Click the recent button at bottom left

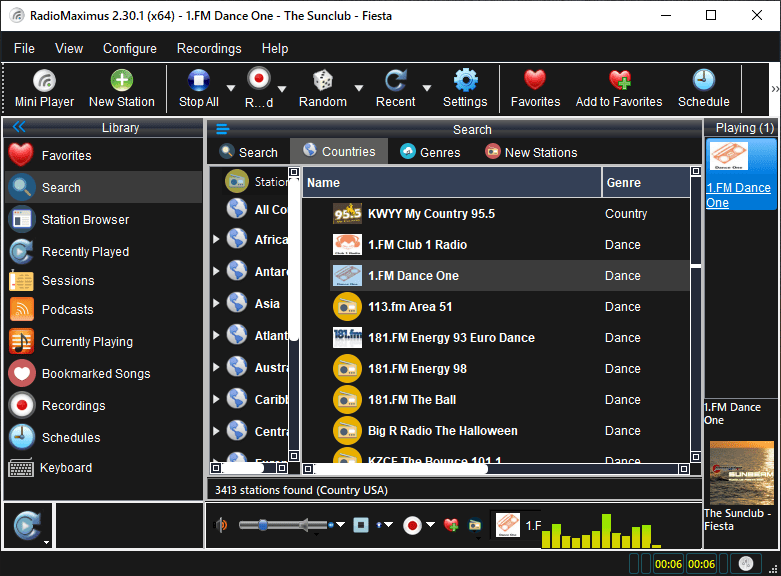point(27,525)
